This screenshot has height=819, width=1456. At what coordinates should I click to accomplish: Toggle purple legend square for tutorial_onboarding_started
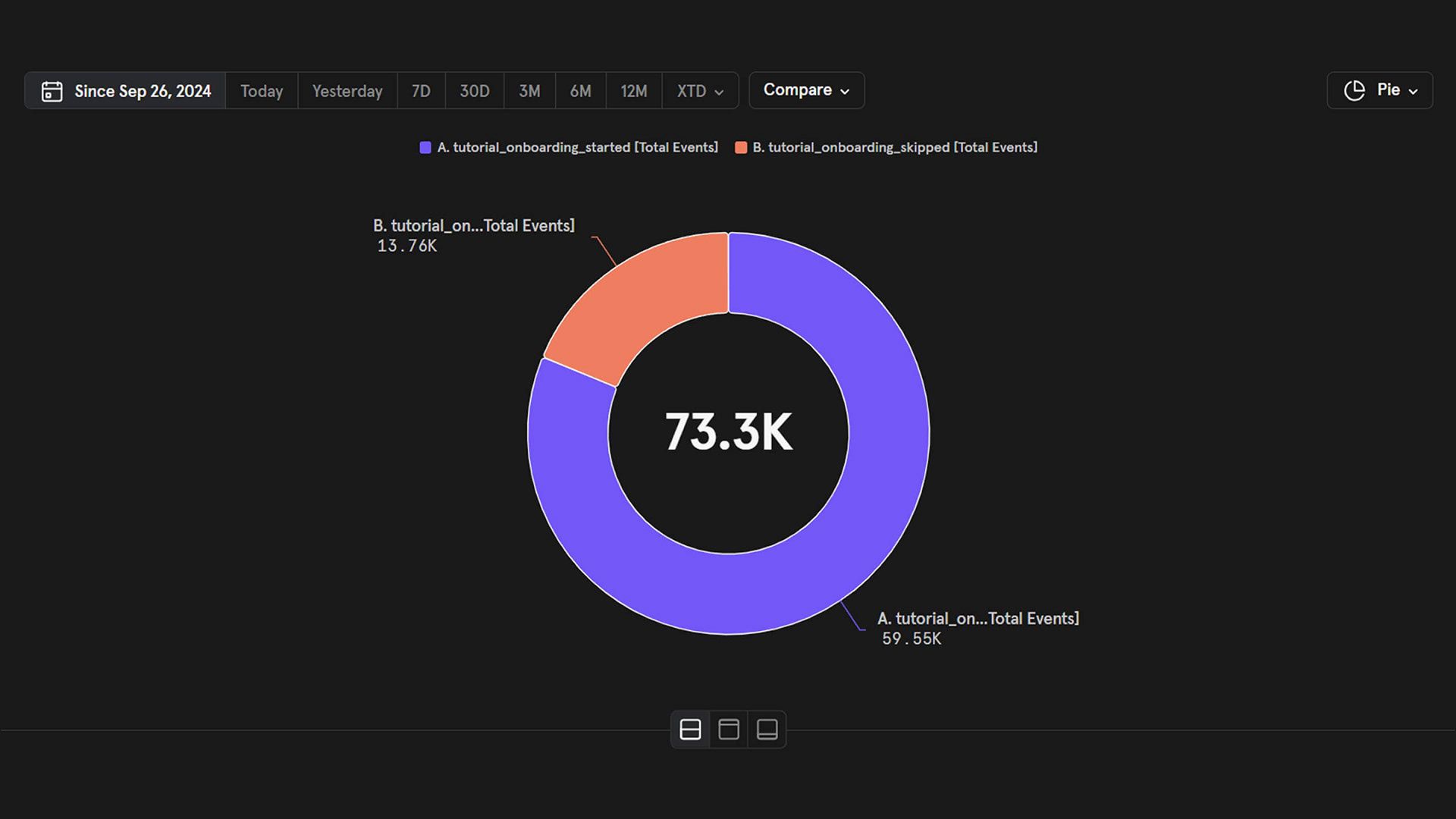(425, 147)
